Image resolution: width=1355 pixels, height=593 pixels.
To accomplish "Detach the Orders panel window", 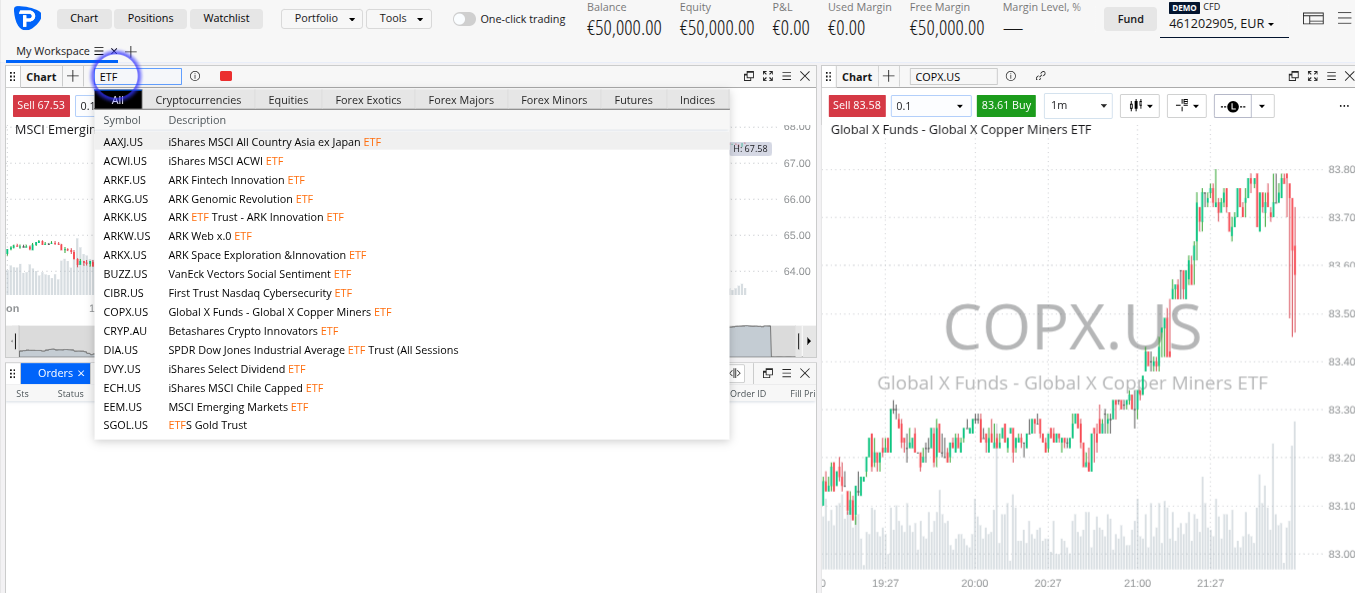I will click(x=768, y=373).
